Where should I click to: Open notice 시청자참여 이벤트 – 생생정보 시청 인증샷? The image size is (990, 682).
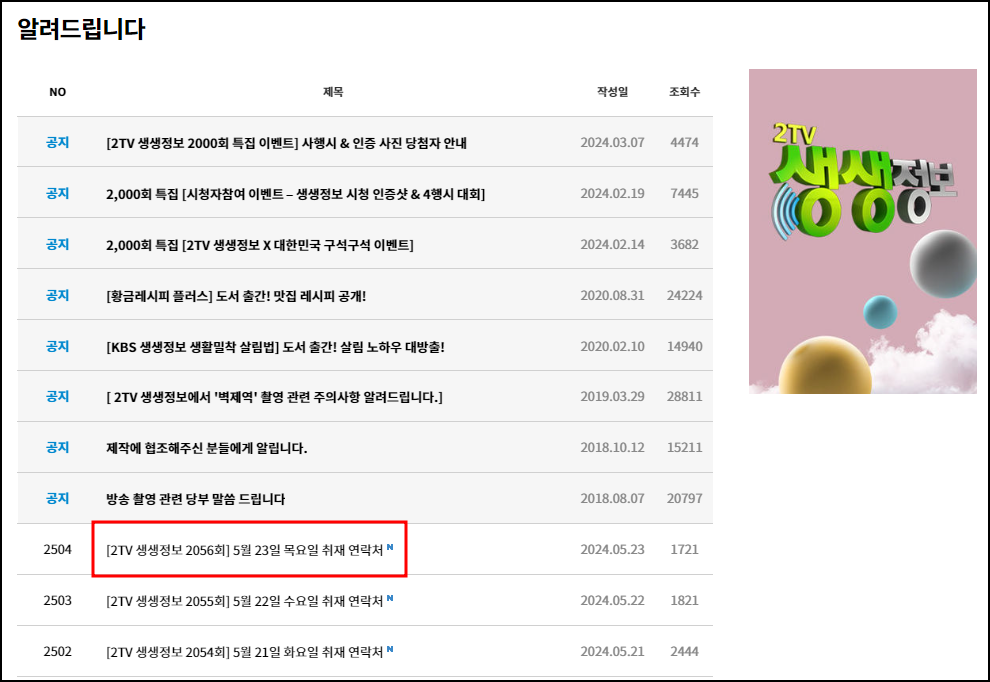pos(295,194)
